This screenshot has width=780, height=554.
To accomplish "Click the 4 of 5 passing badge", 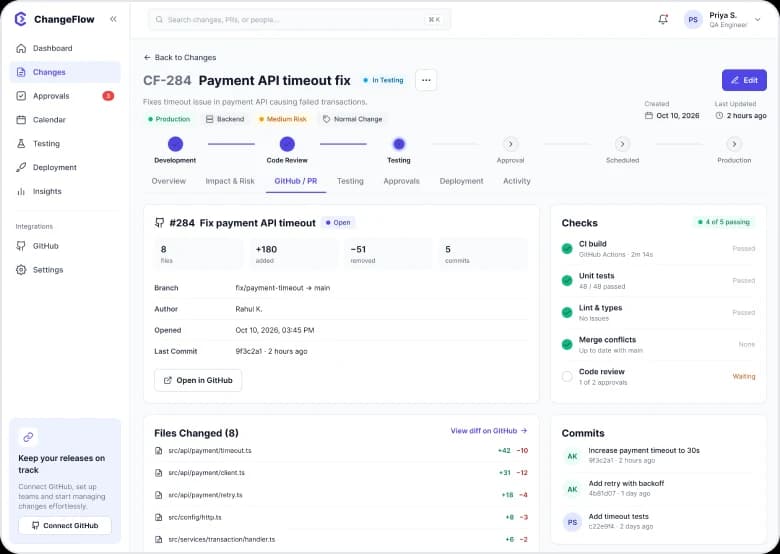I will (724, 222).
